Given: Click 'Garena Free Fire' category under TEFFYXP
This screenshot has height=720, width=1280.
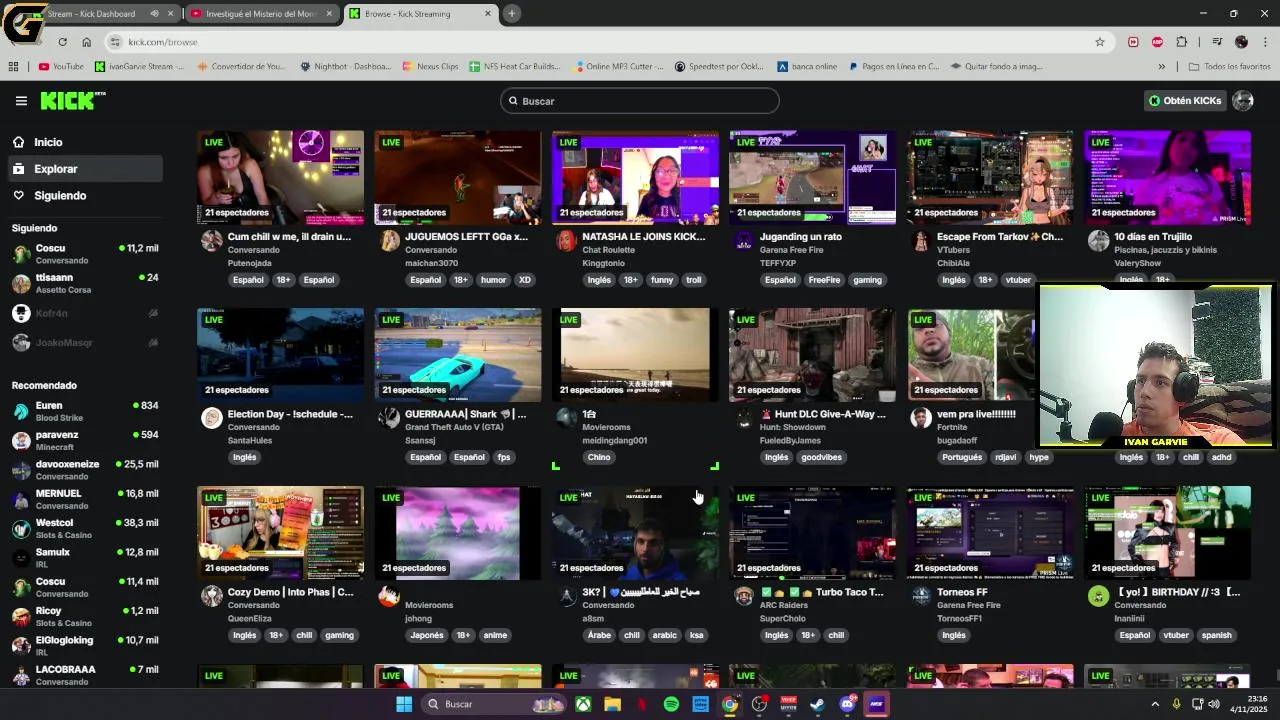Looking at the screenshot, I should pyautogui.click(x=791, y=250).
